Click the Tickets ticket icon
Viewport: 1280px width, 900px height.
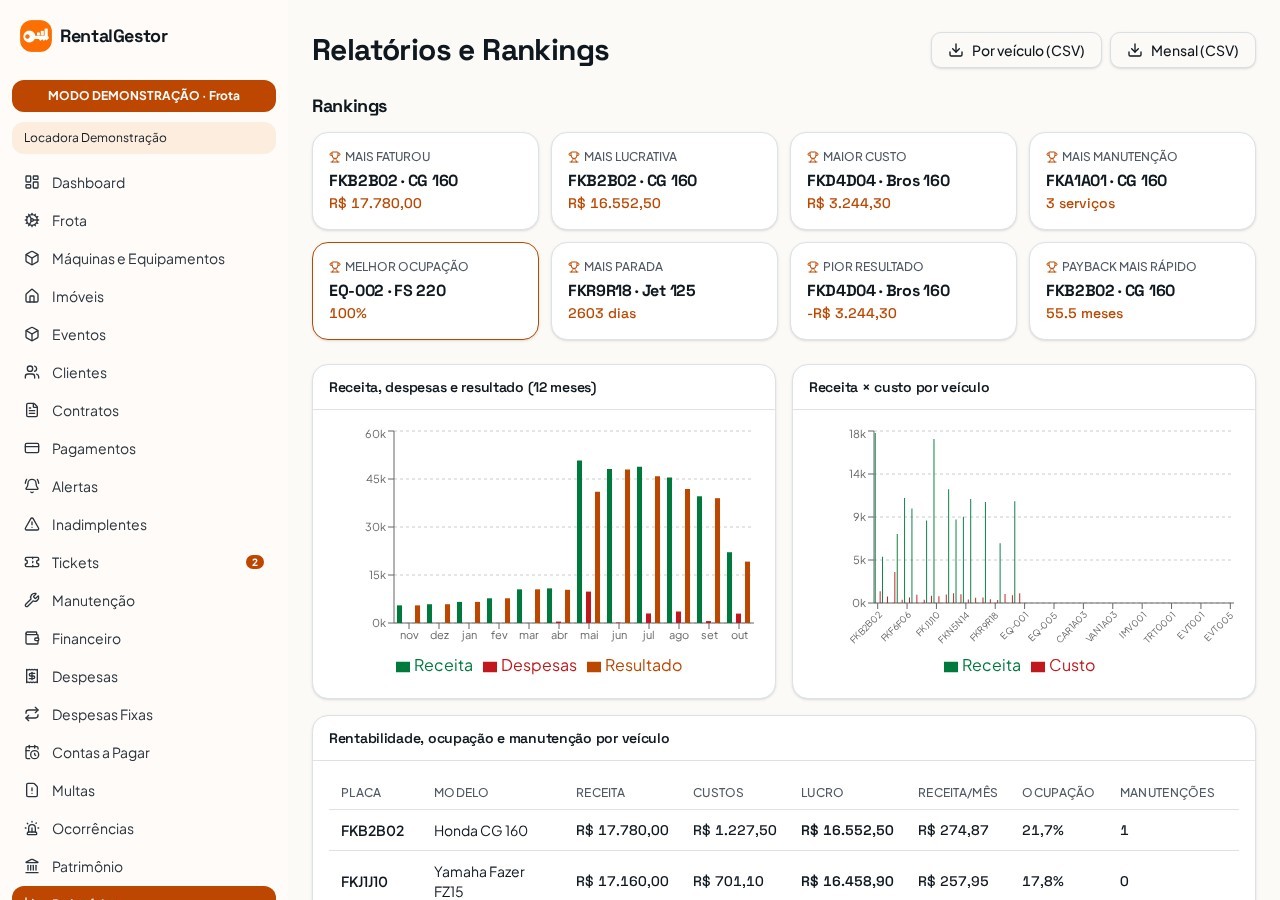click(x=32, y=562)
